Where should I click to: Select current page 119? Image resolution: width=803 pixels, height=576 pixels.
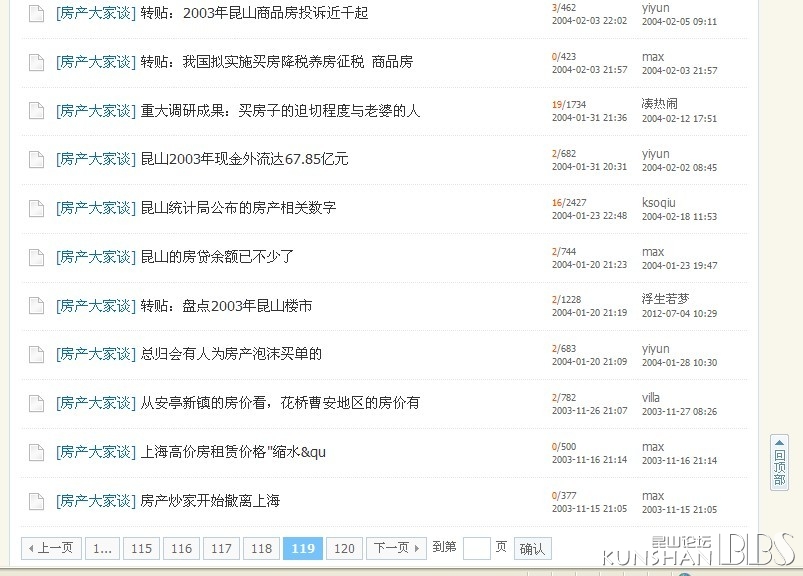pyautogui.click(x=303, y=548)
